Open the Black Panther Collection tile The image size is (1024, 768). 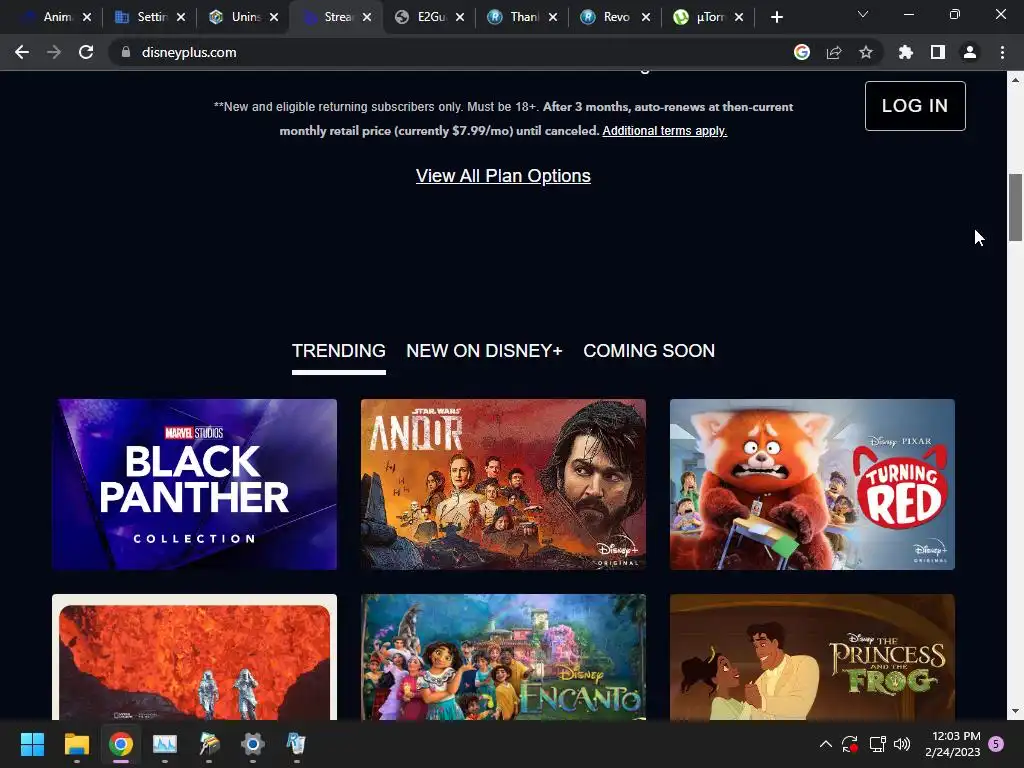point(195,484)
